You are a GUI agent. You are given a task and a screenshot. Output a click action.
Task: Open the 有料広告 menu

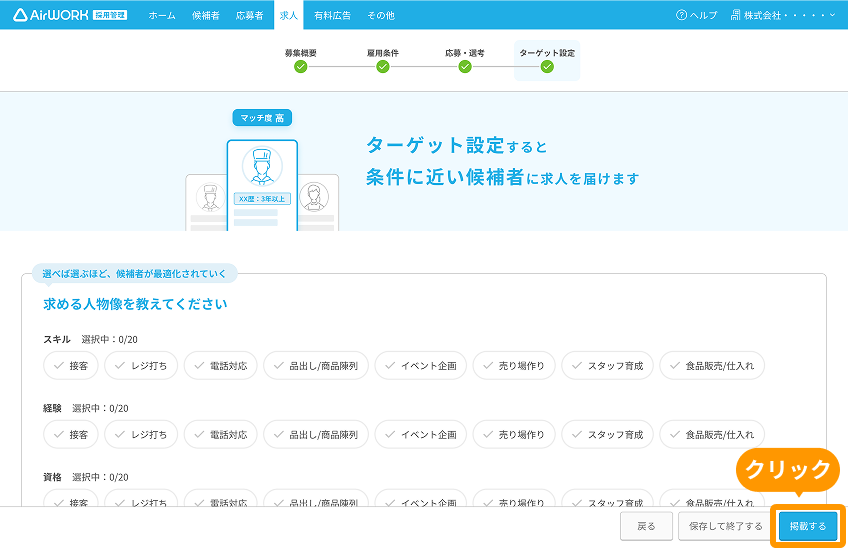332,16
